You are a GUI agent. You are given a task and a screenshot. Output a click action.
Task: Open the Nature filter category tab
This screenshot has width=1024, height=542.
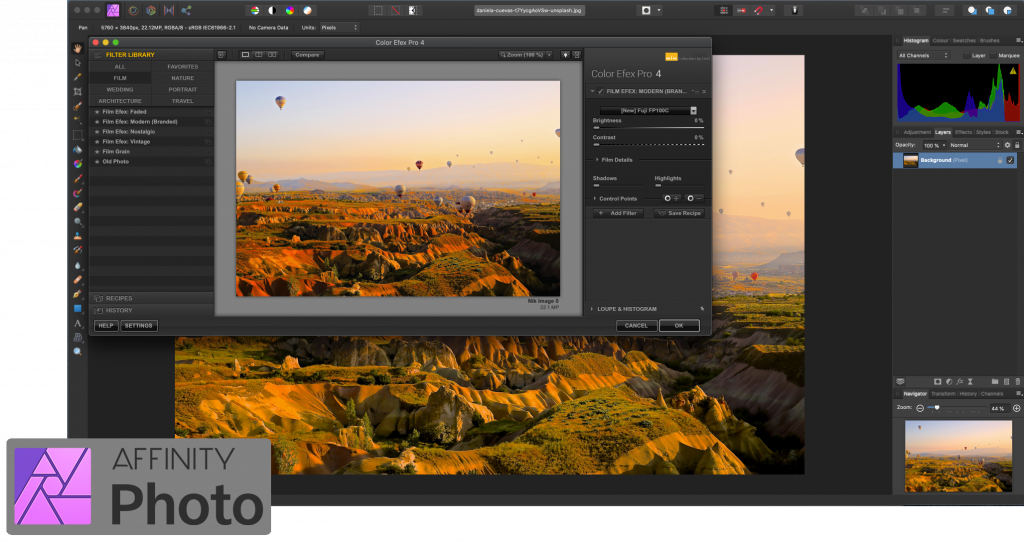[x=182, y=78]
